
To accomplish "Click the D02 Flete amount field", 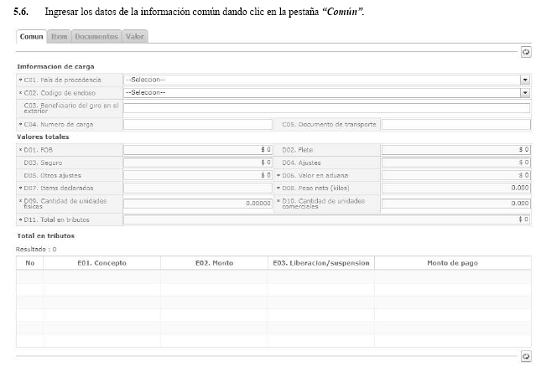I will (x=456, y=150).
